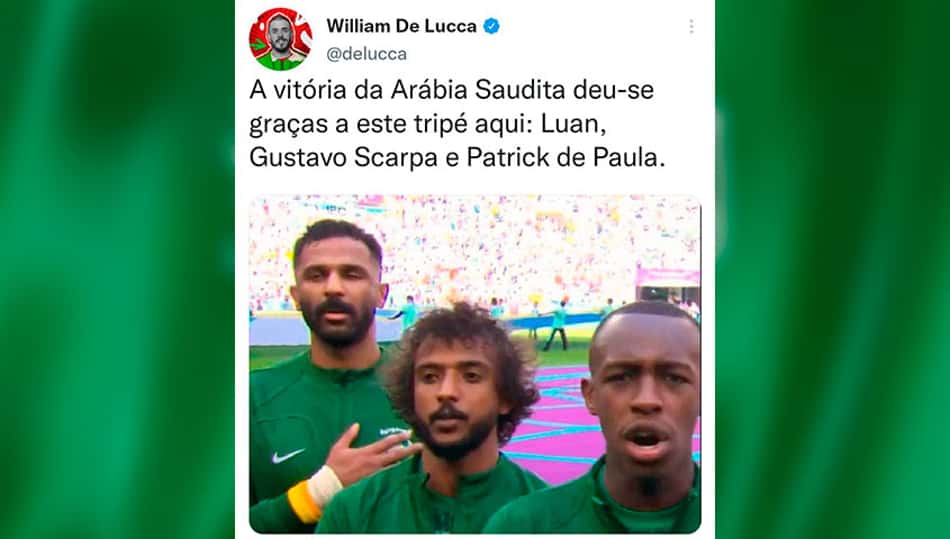Open the @delucca handle link
The height and width of the screenshot is (539, 950).
pyautogui.click(x=367, y=54)
